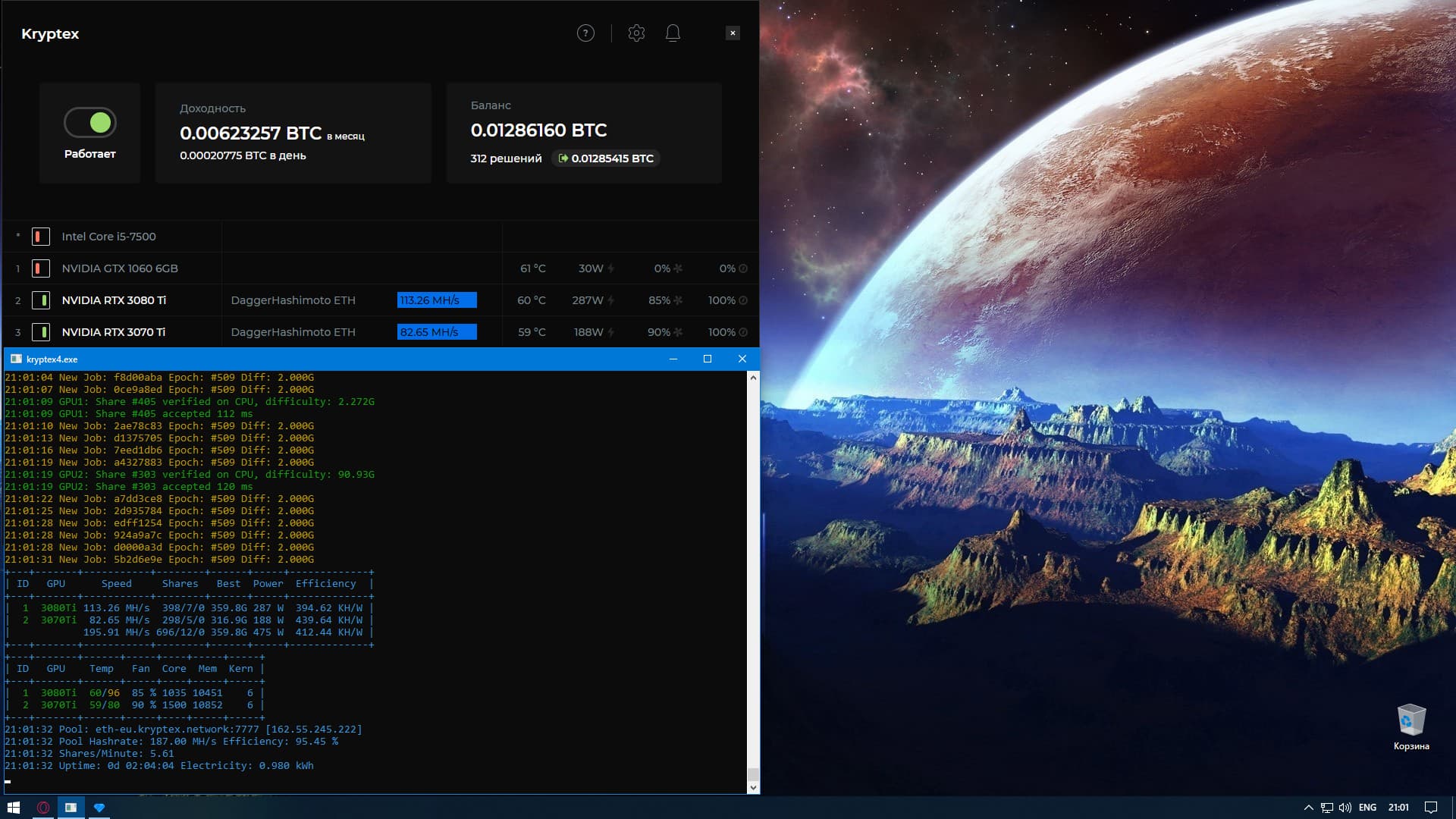
Task: Open the Opera browser taskbar icon
Action: point(43,808)
